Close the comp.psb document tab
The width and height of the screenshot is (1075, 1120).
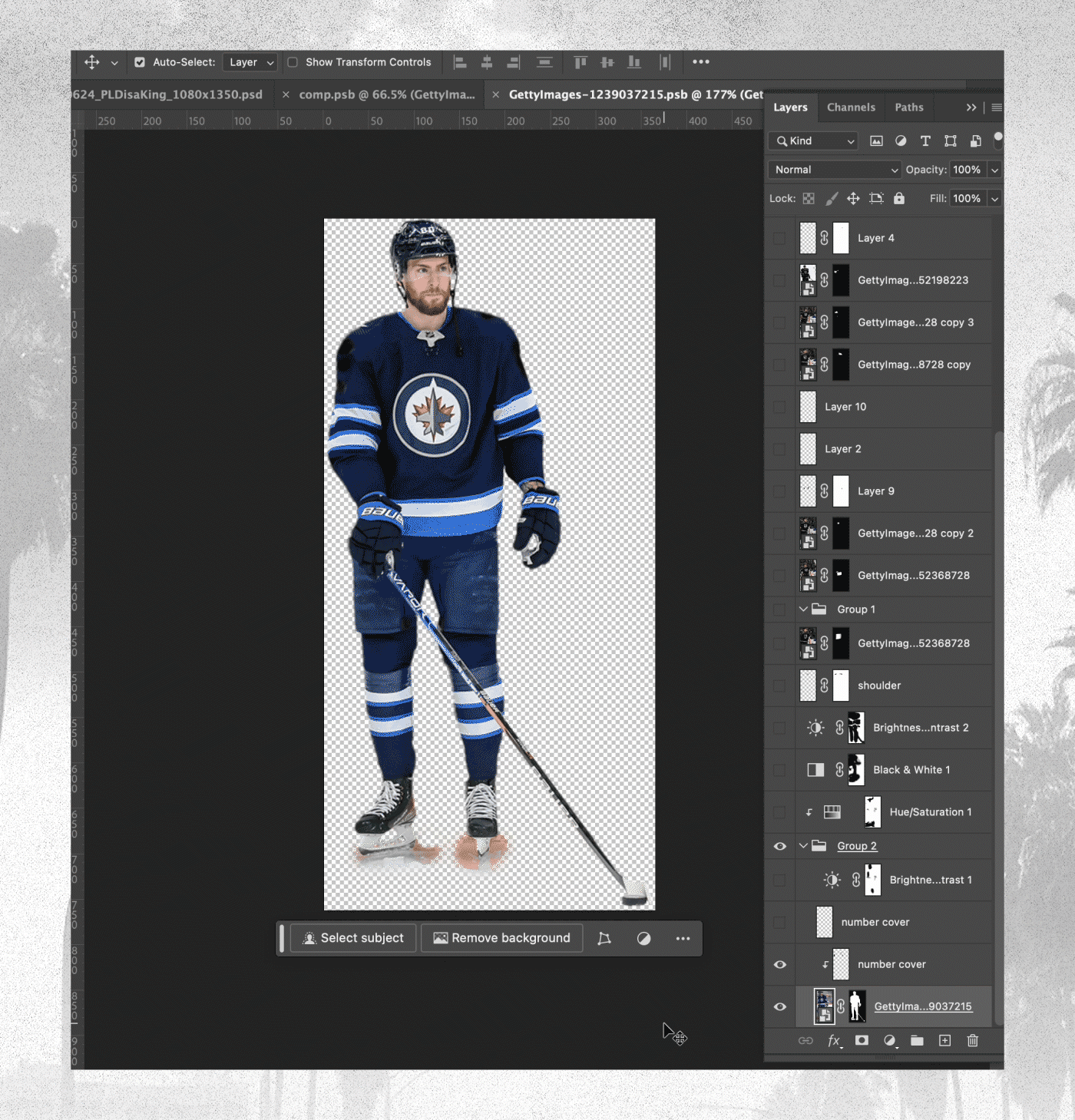click(x=286, y=94)
